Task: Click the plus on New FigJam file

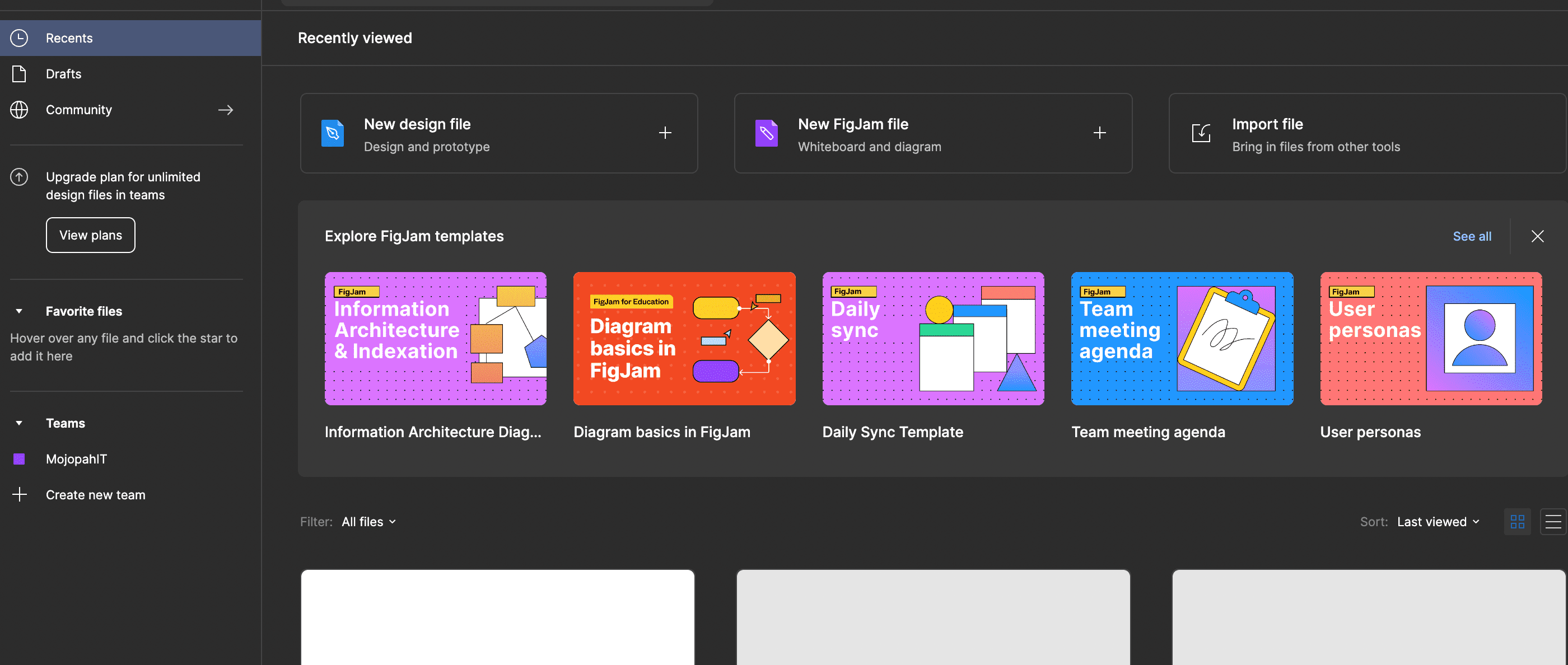Action: click(x=1099, y=133)
